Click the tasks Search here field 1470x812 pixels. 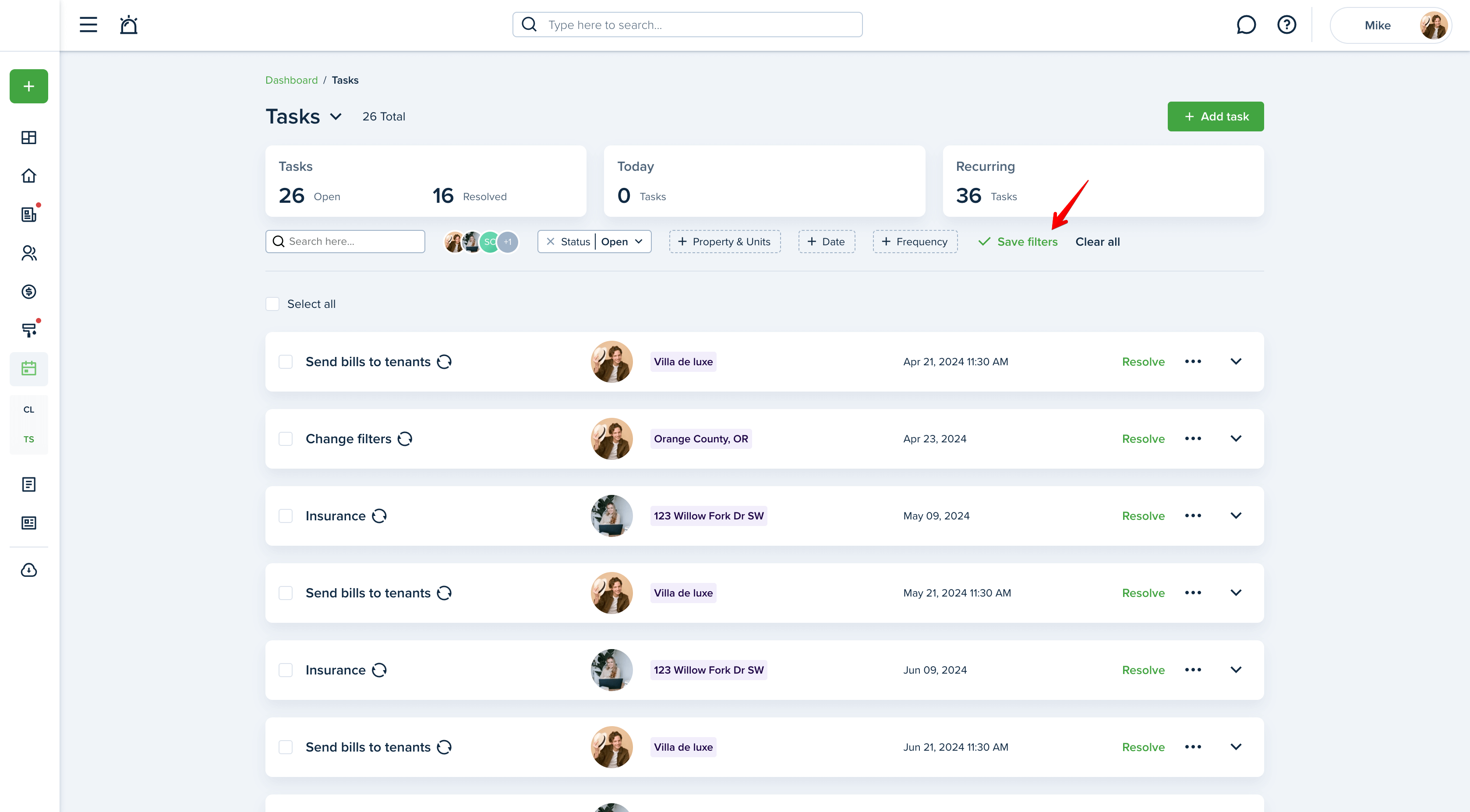coord(345,241)
